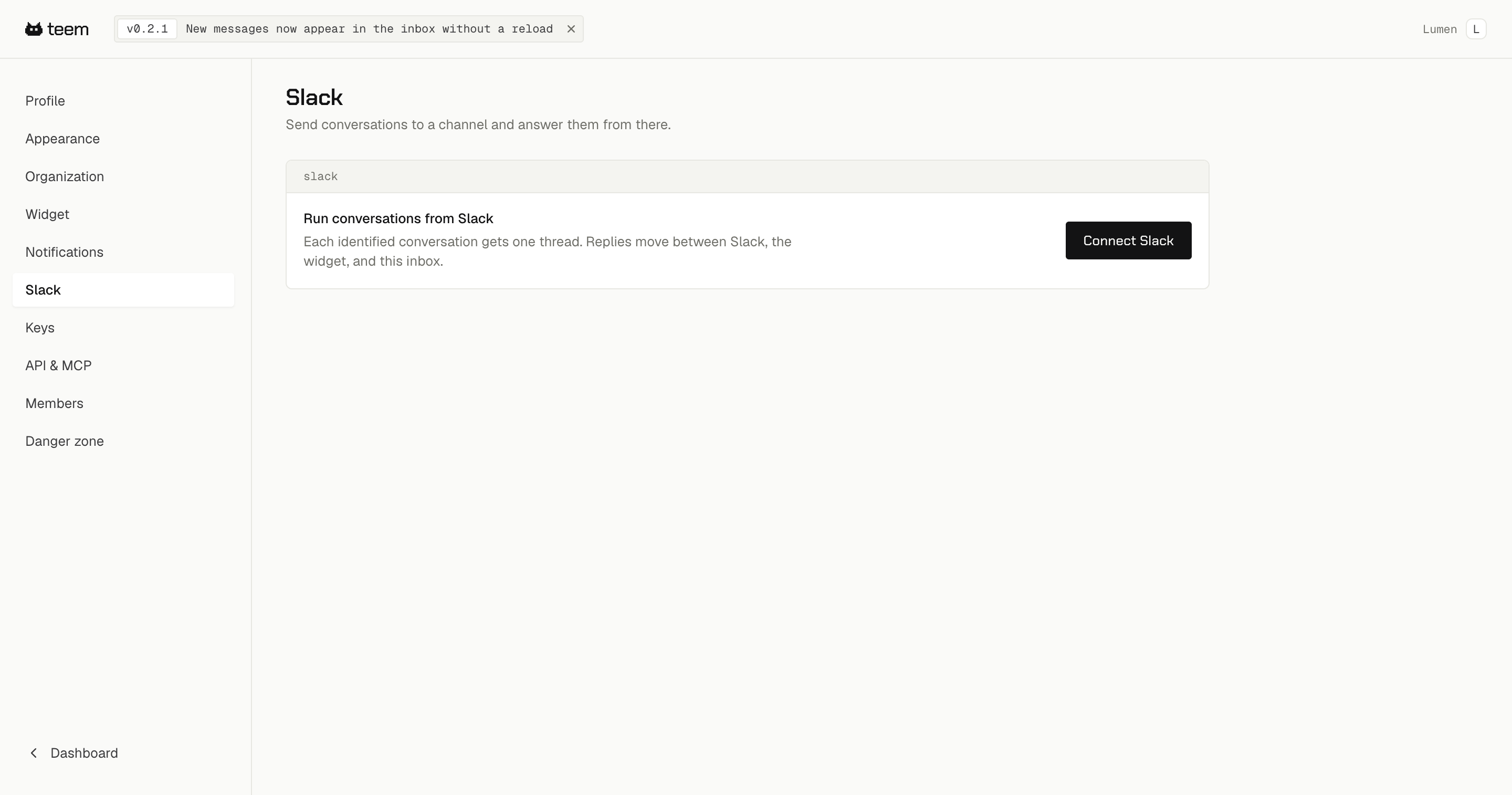Open the Widget settings page
This screenshot has height=795, width=1512.
(x=123, y=214)
